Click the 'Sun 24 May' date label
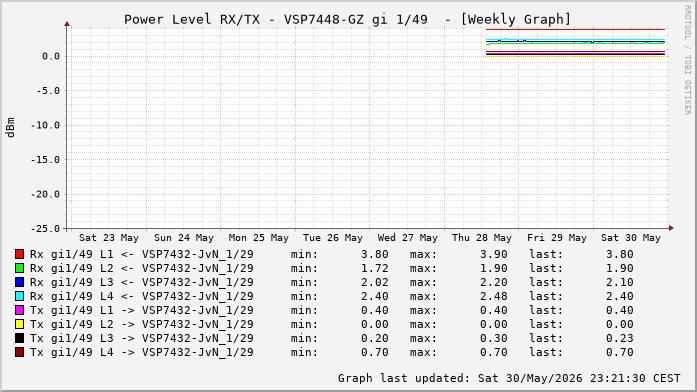Screen dimensions: 697x392 click(x=184, y=238)
